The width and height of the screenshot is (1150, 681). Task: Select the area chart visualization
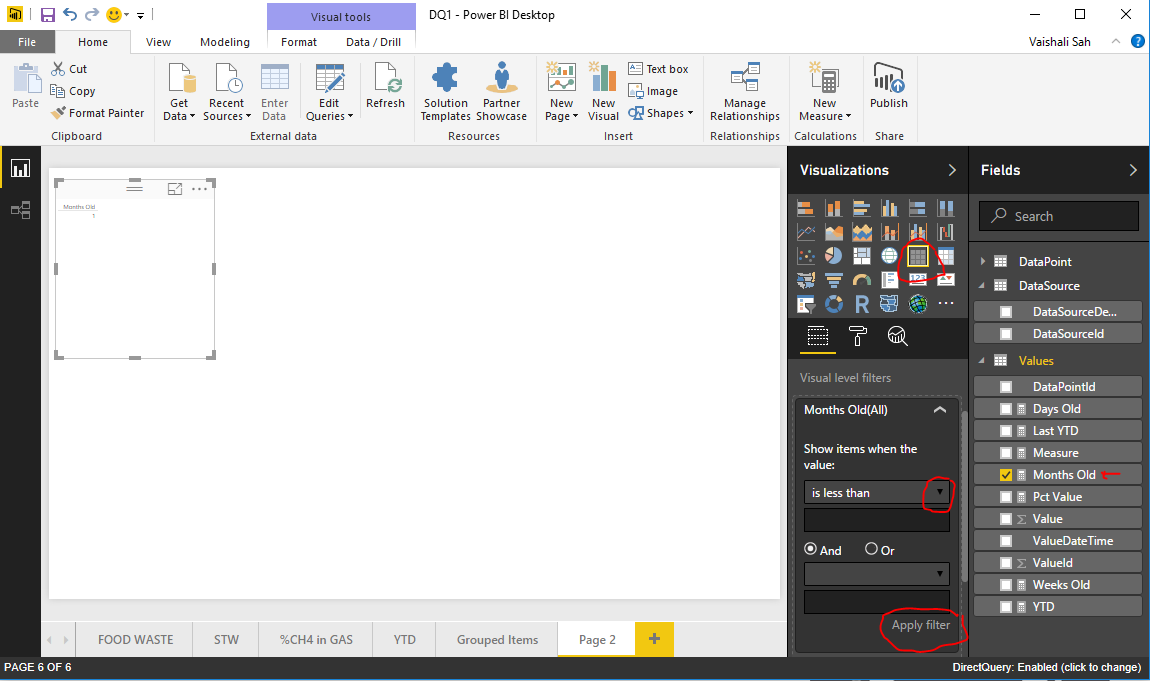pos(833,232)
